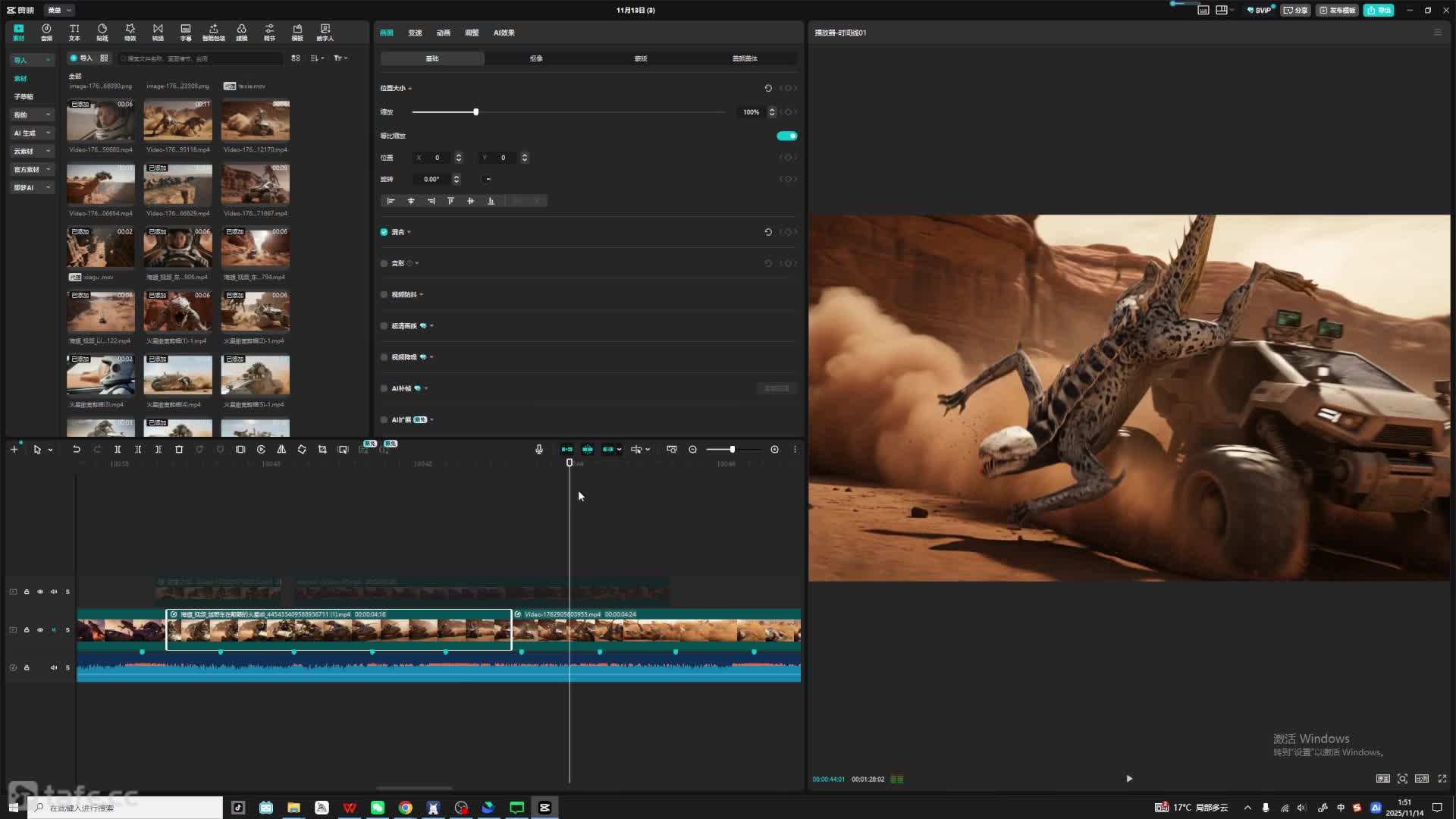Click the crop tool icon in timeline toolbar
Image resolution: width=1456 pixels, height=819 pixels.
322,450
